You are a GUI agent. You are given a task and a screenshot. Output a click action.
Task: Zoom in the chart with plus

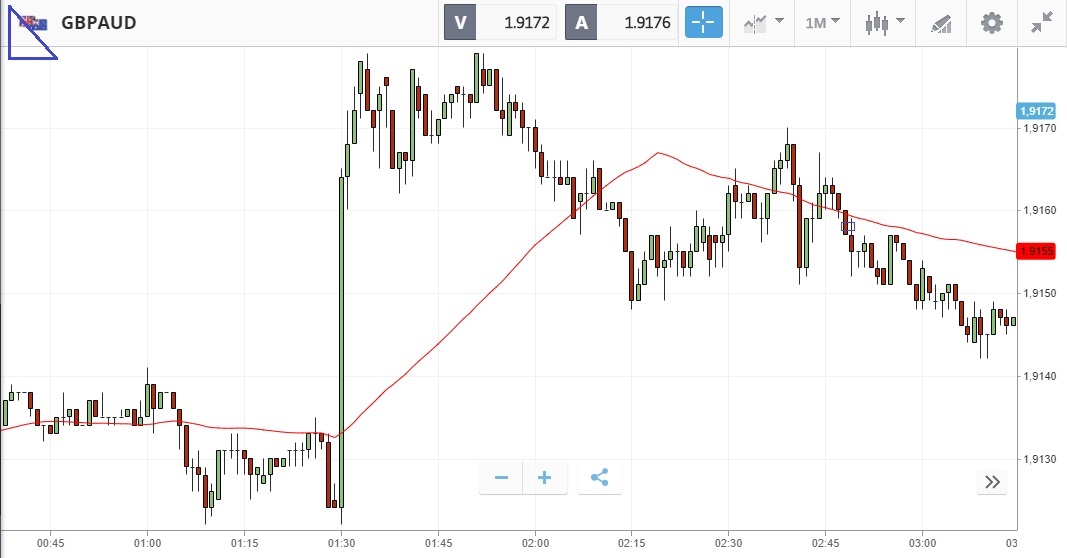pyautogui.click(x=545, y=478)
